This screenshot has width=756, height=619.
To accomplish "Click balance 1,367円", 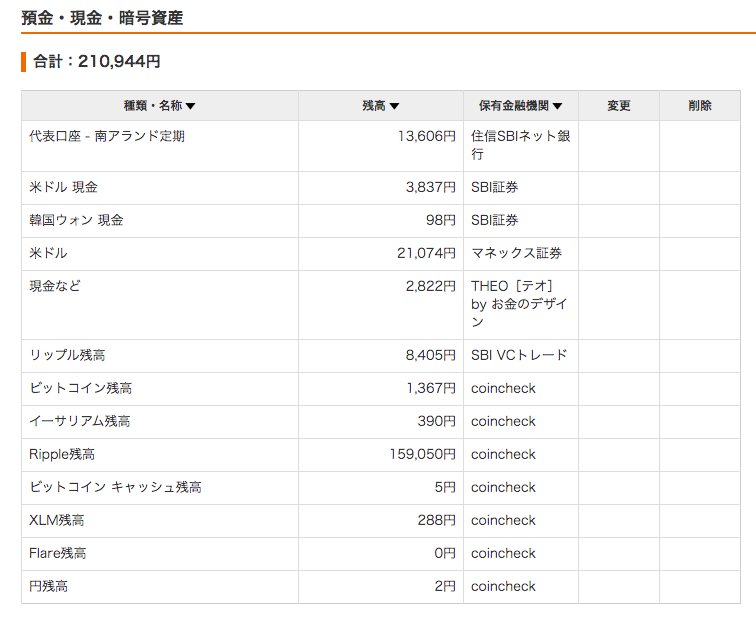I will [x=431, y=388].
